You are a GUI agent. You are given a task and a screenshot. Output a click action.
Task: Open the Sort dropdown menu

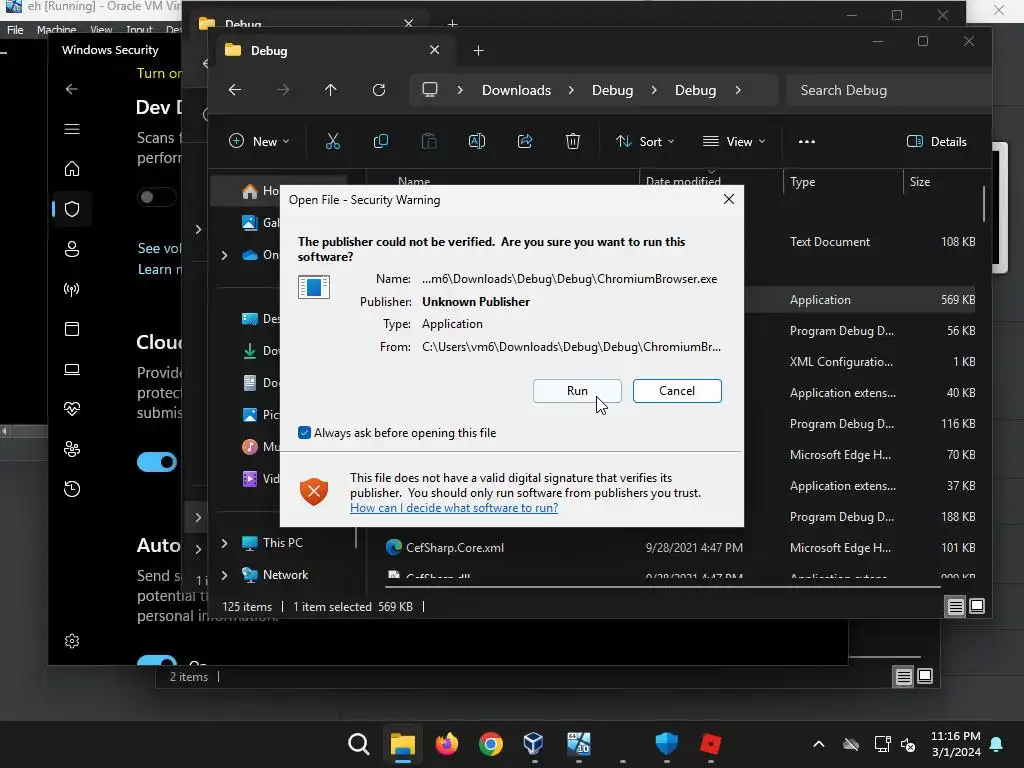click(x=645, y=141)
